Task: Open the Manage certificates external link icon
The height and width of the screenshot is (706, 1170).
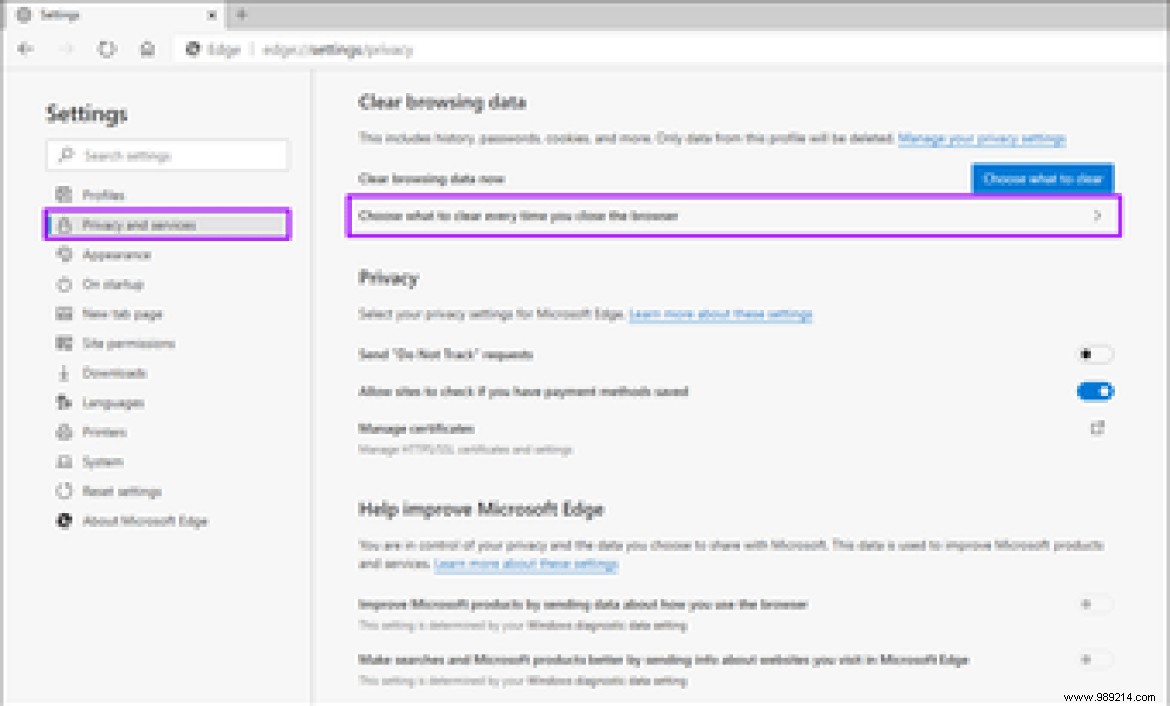Action: [1096, 428]
